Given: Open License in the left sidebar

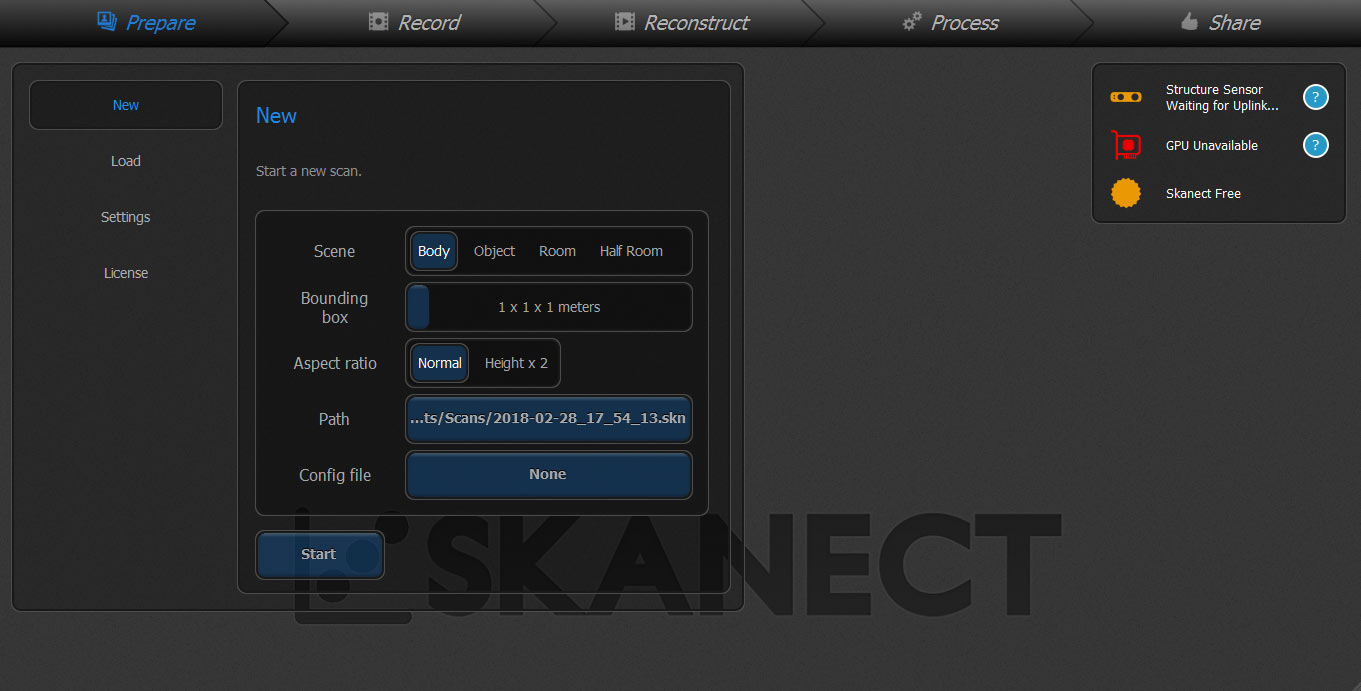Looking at the screenshot, I should [x=126, y=273].
